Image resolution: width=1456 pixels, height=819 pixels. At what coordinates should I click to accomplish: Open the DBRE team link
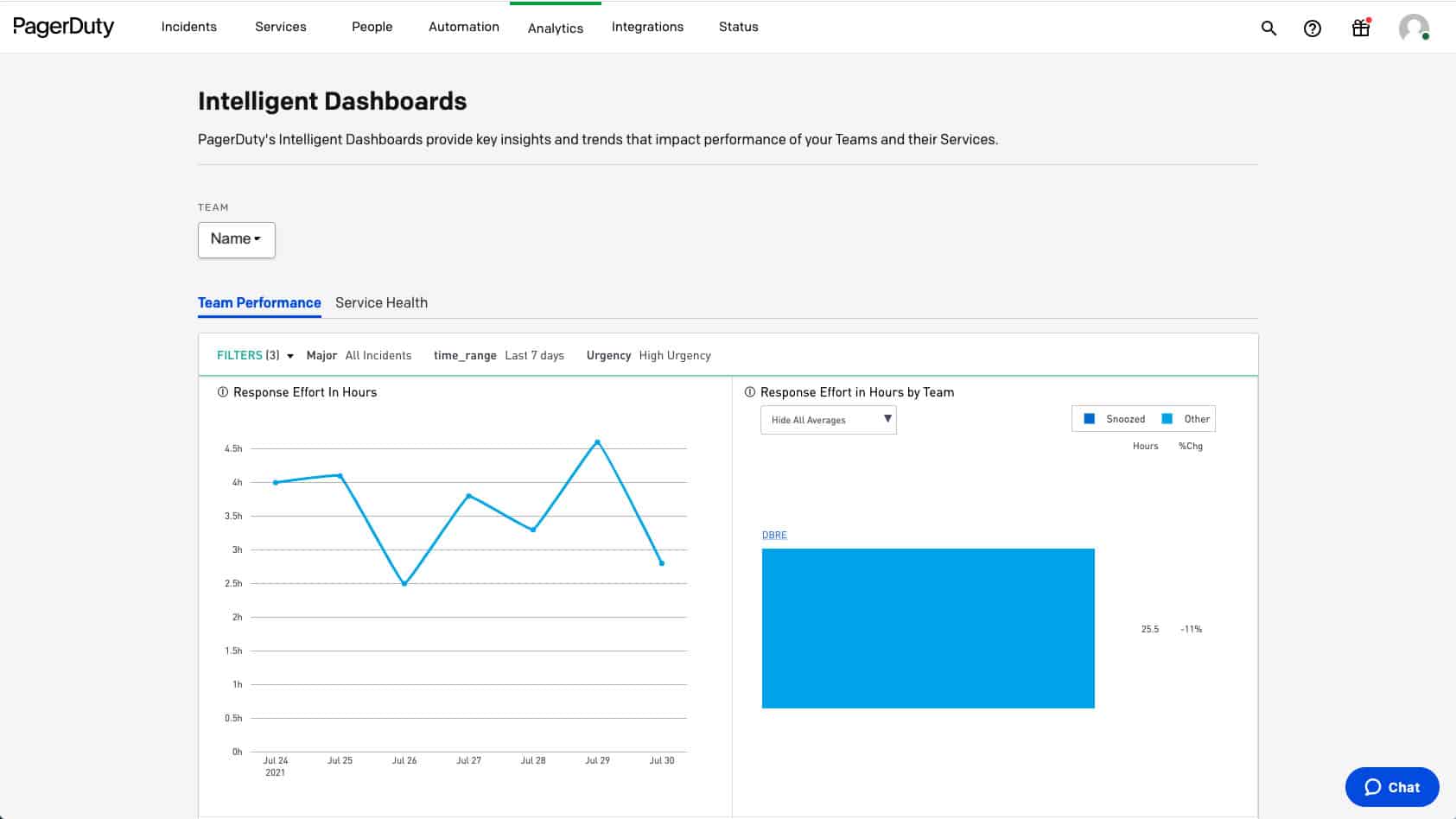click(x=774, y=535)
